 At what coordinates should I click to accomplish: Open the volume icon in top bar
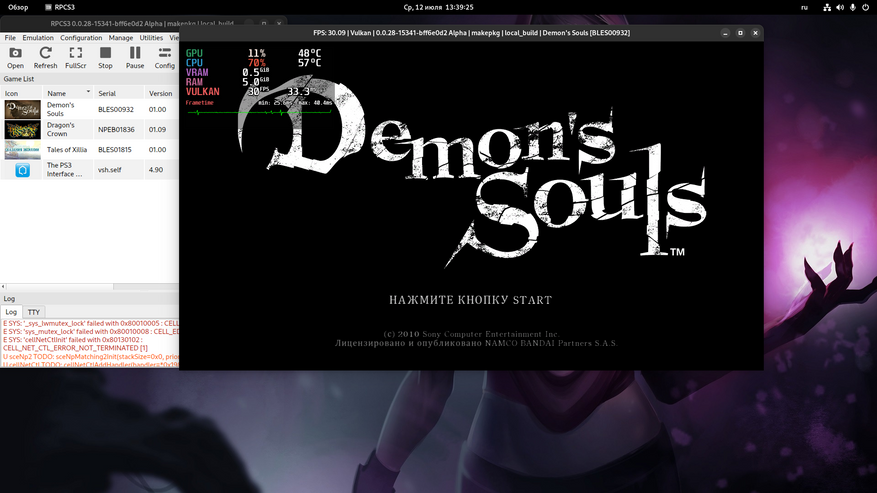pyautogui.click(x=840, y=7)
